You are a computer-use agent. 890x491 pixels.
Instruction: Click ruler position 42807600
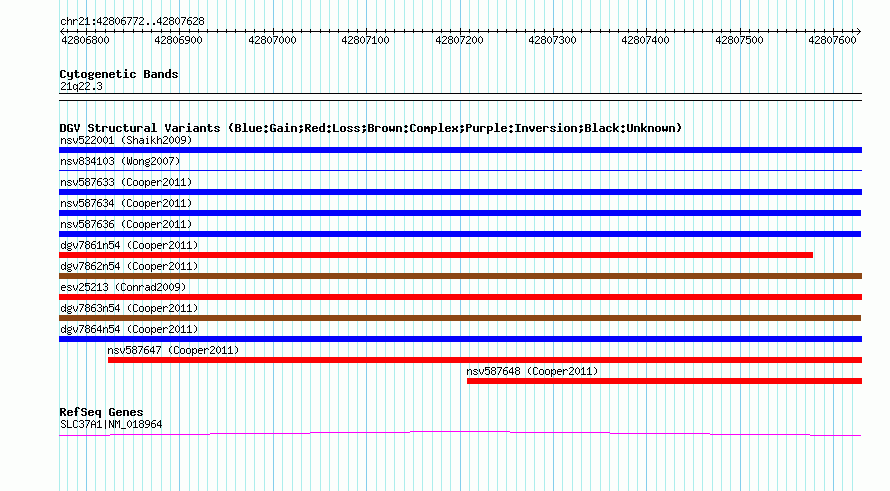pos(833,40)
